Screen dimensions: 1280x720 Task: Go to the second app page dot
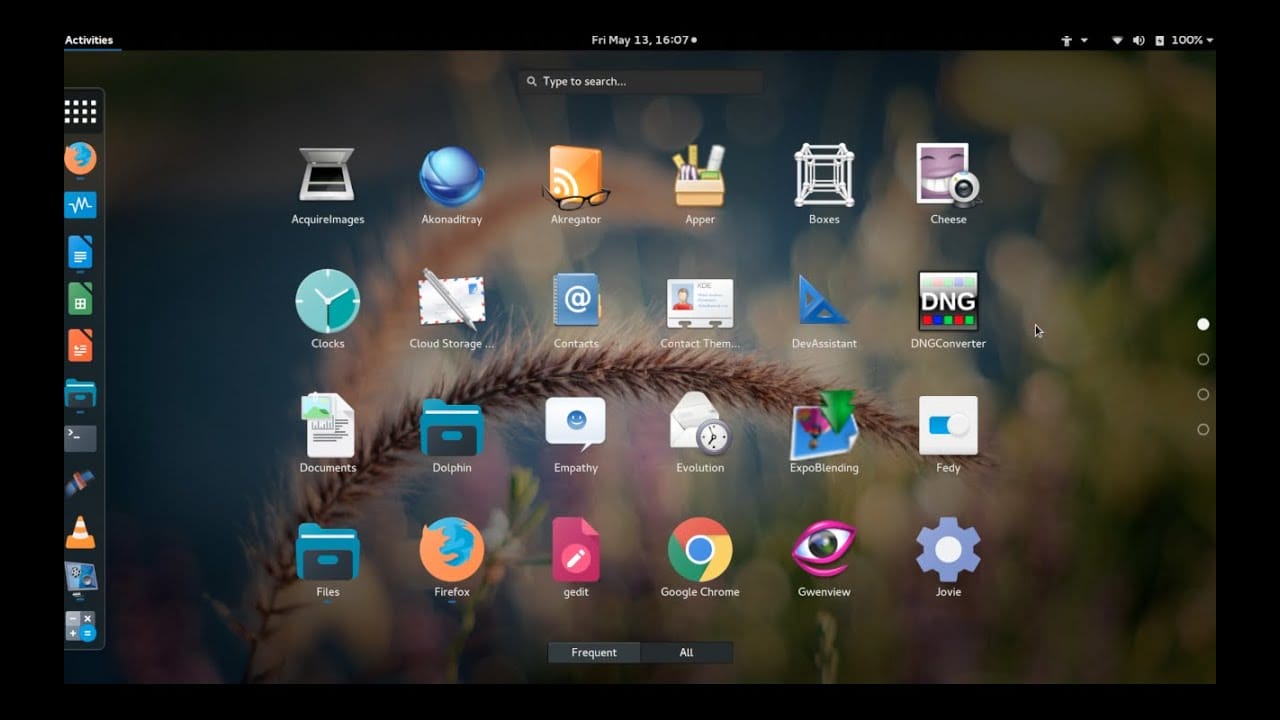(1203, 359)
